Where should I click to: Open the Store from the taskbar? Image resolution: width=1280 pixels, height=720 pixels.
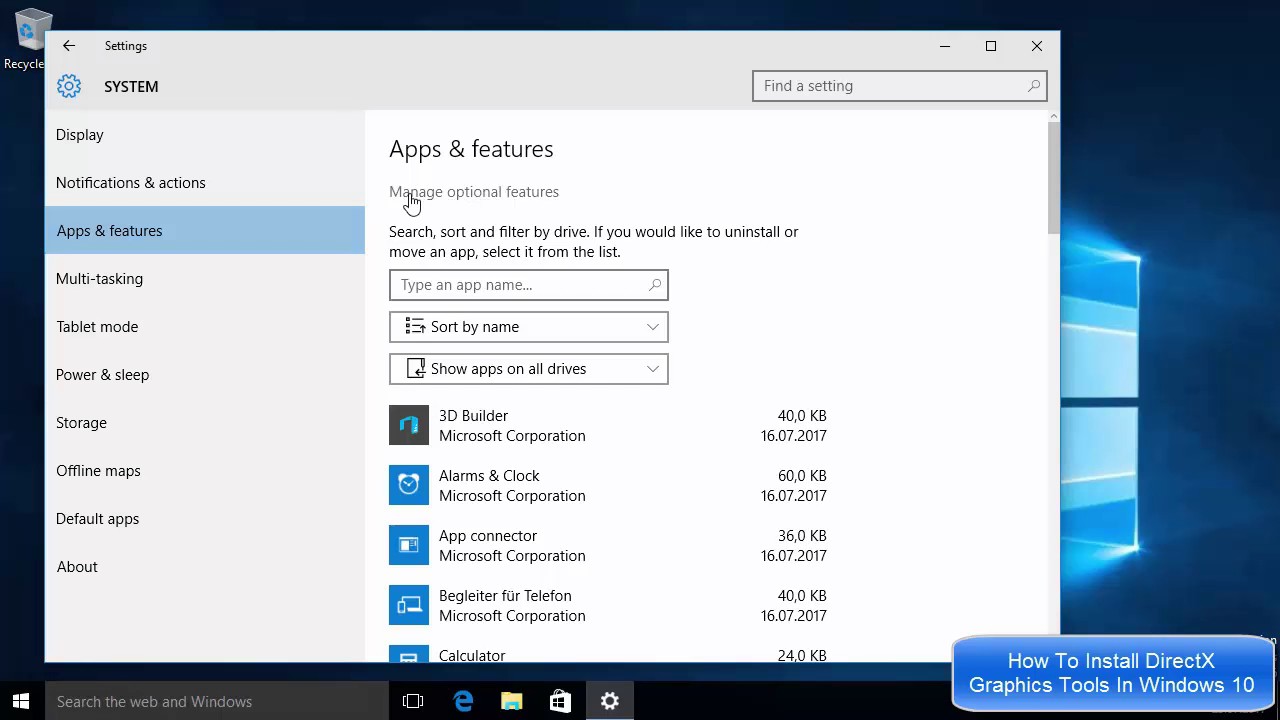pyautogui.click(x=561, y=701)
